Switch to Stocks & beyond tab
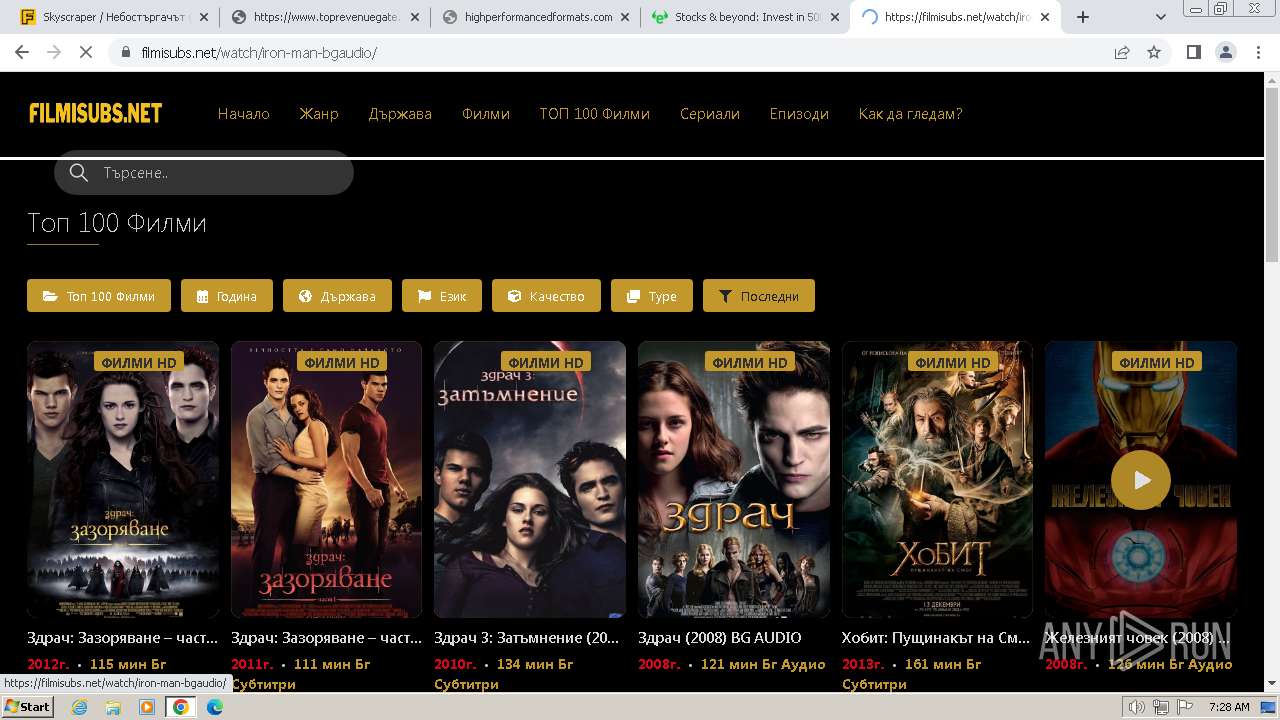 click(745, 17)
